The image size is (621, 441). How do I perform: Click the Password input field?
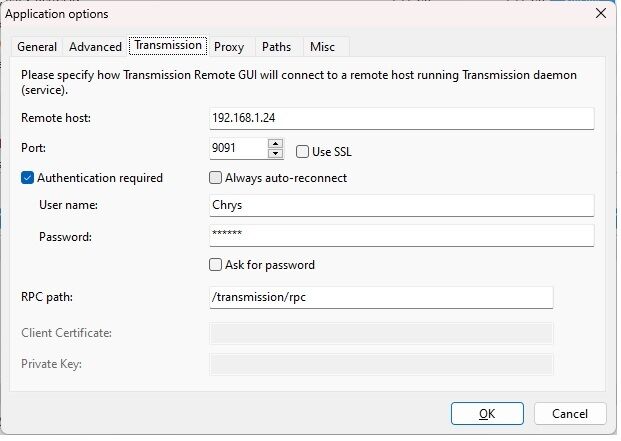click(x=403, y=236)
